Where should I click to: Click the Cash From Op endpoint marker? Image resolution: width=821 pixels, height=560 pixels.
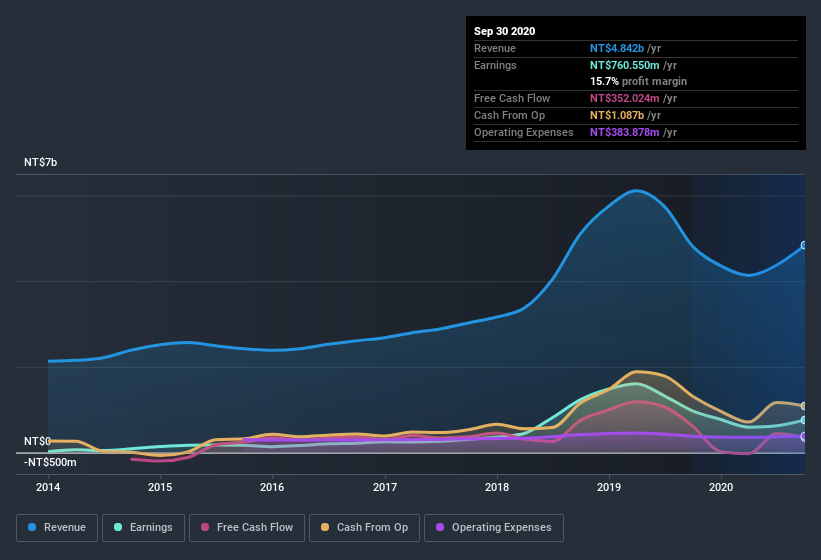click(804, 406)
